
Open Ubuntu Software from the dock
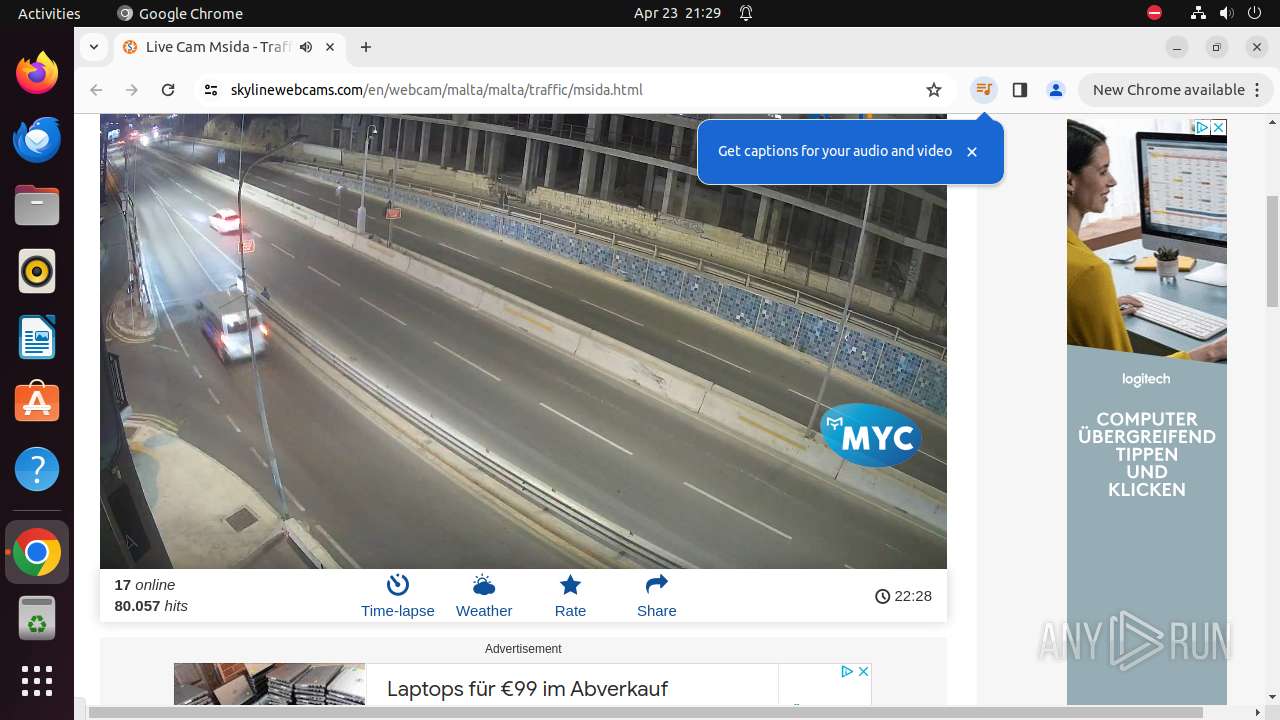37,403
